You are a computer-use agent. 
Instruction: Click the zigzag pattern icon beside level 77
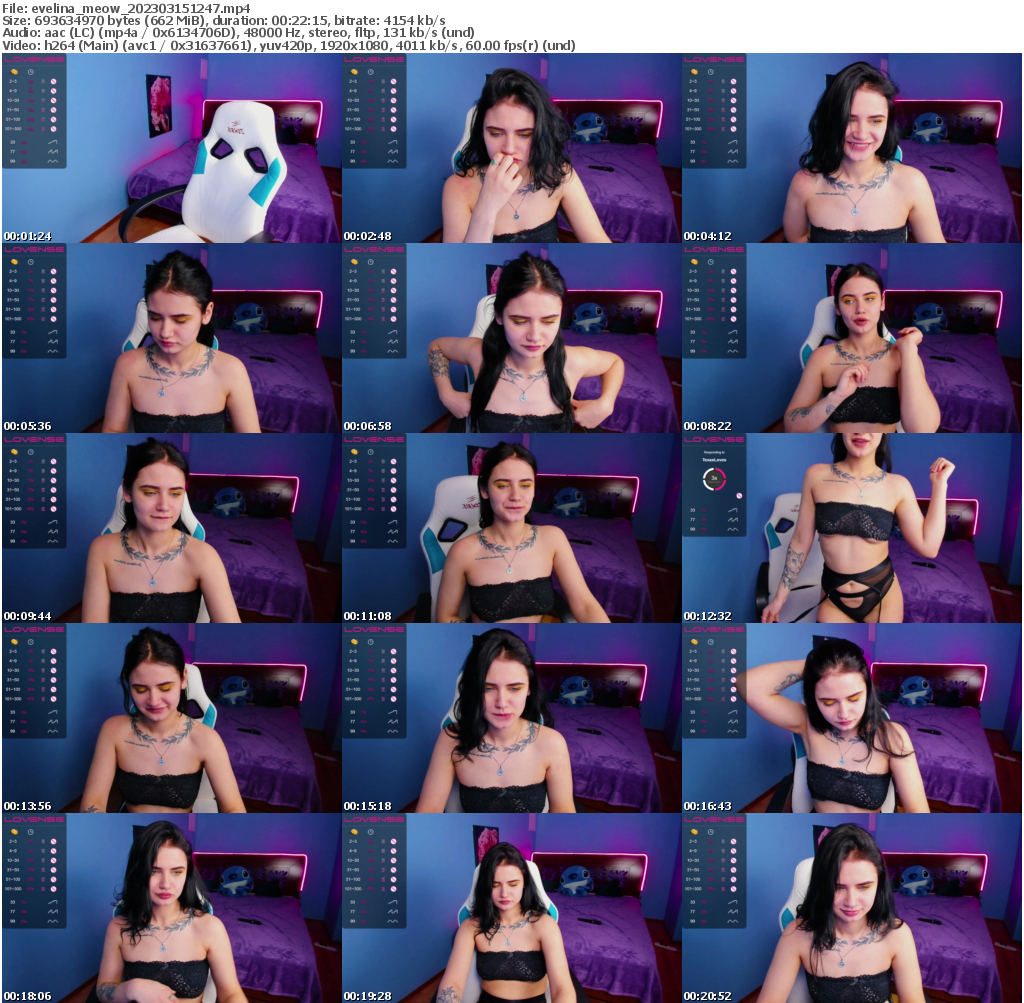pos(53,151)
